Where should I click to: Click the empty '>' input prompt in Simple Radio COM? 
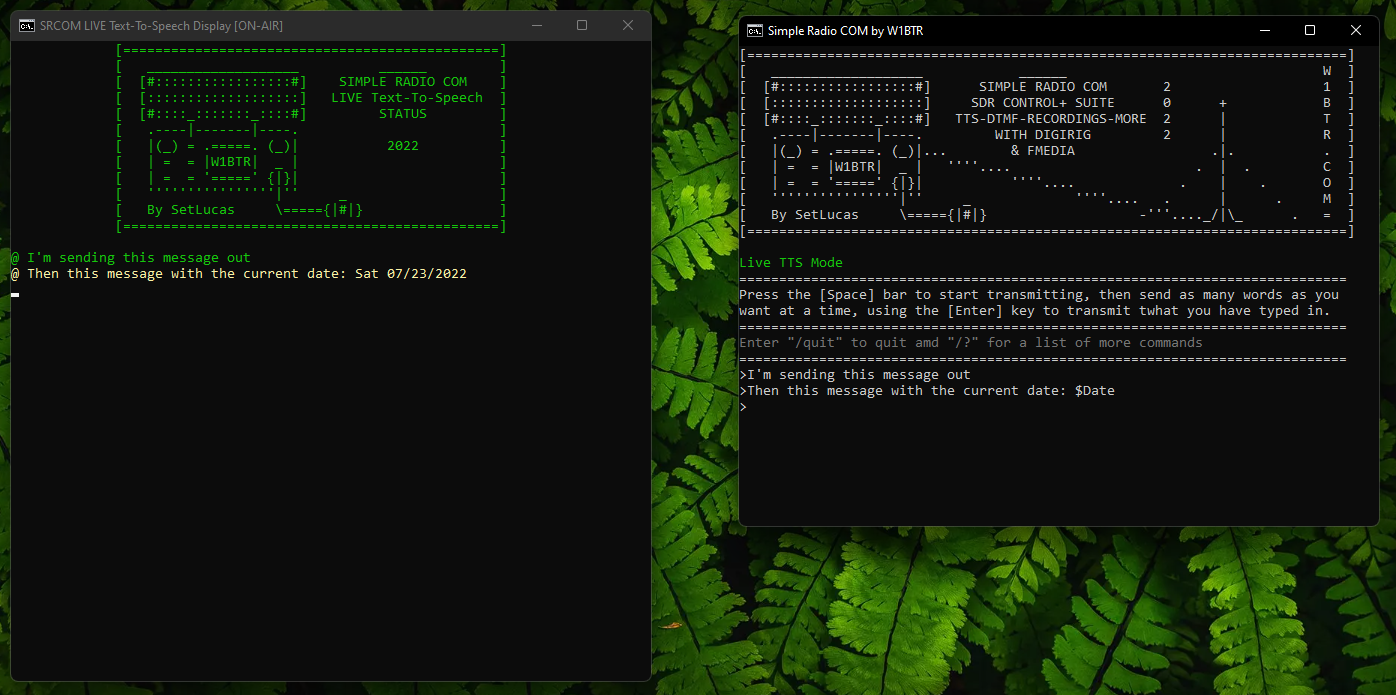743,407
